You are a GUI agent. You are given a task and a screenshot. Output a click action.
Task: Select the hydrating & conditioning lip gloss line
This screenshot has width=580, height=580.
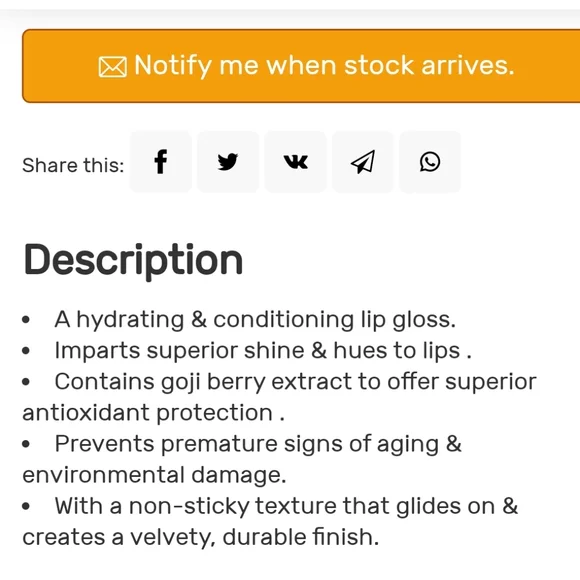click(x=255, y=320)
